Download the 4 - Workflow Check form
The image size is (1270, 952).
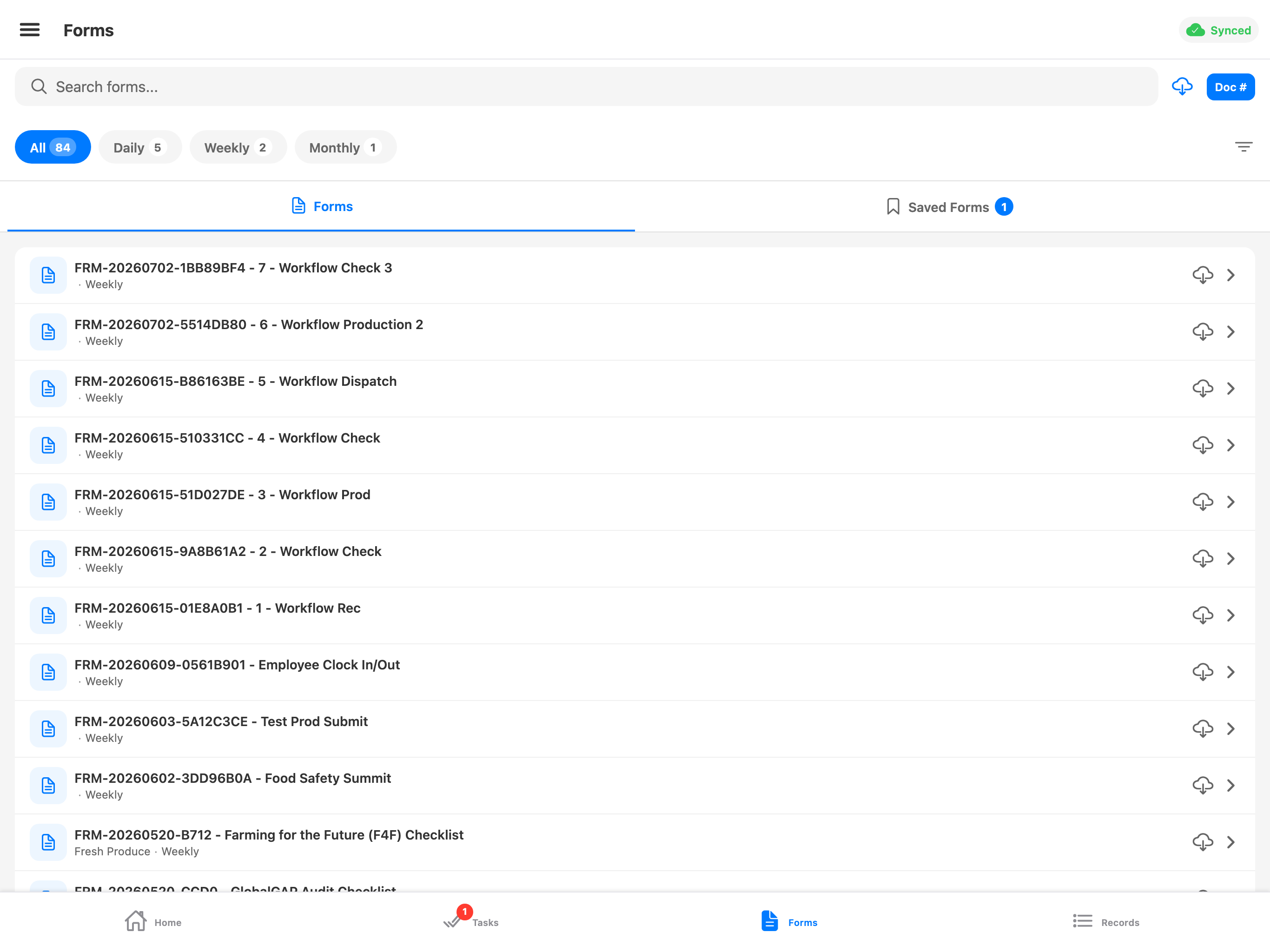(x=1203, y=446)
